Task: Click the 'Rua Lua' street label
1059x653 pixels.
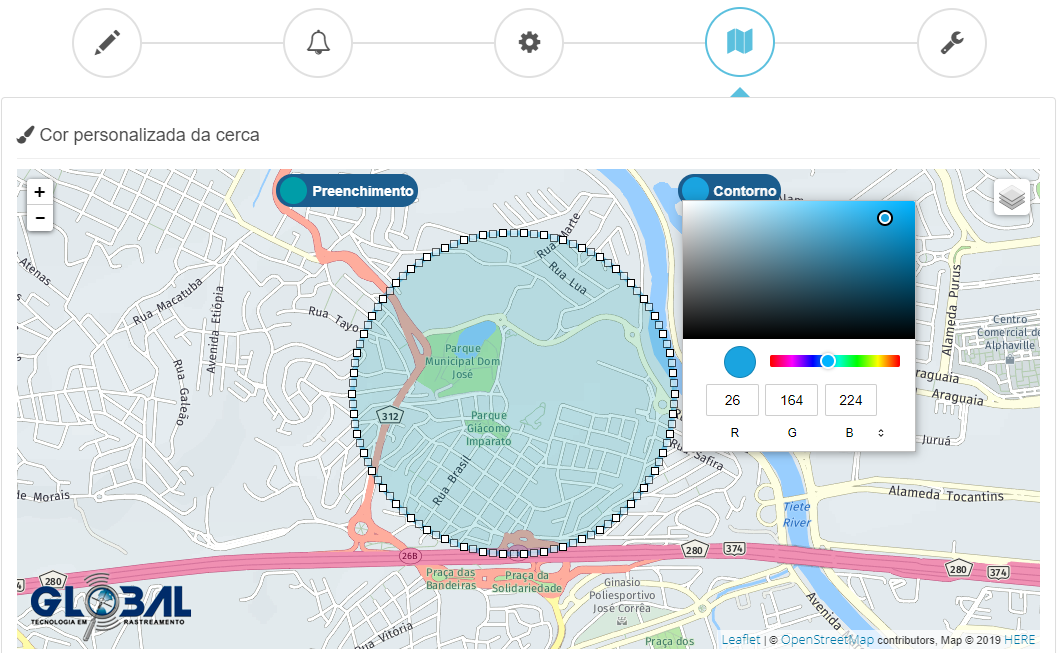Action: point(567,278)
